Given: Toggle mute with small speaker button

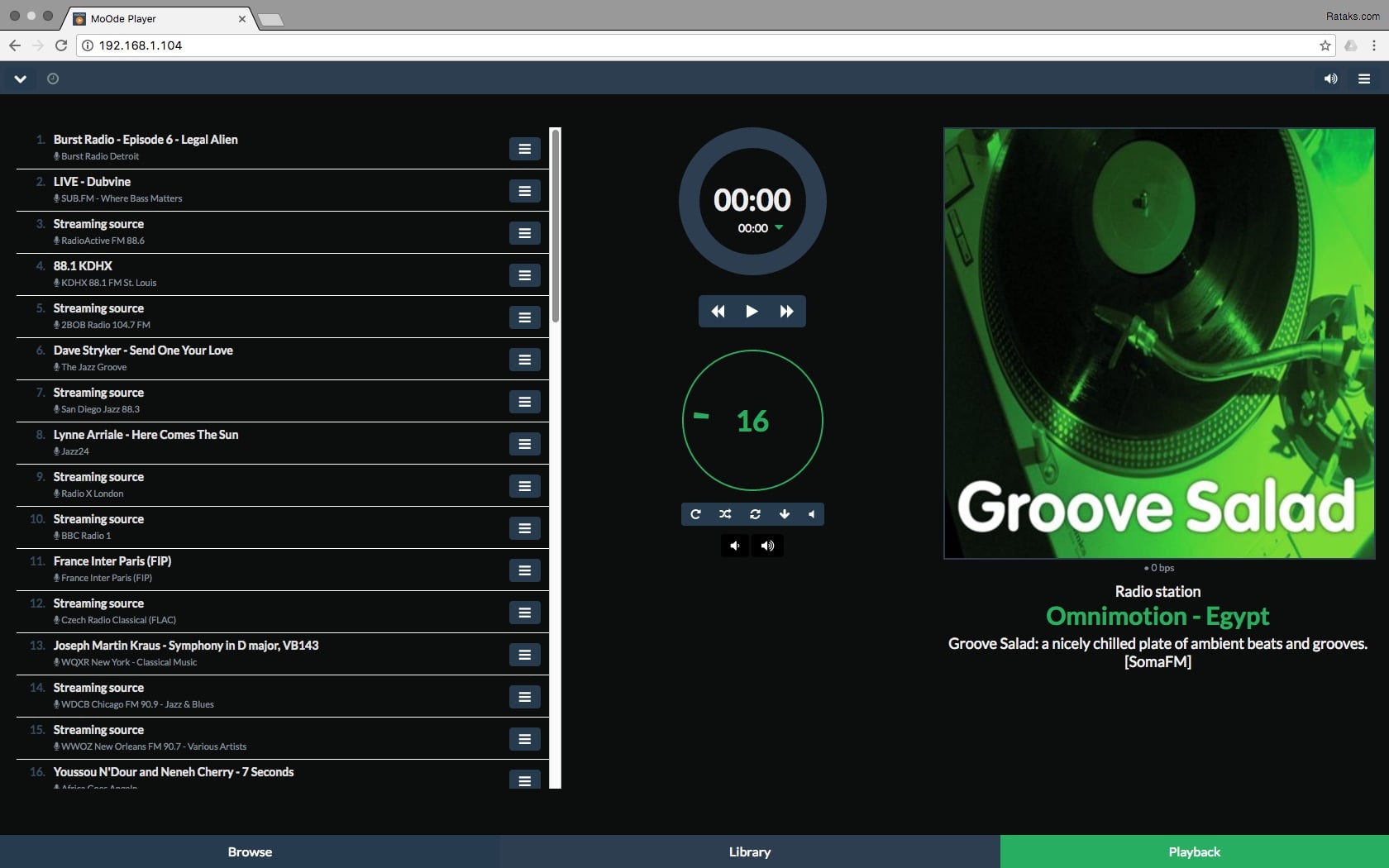Looking at the screenshot, I should click(x=812, y=514).
